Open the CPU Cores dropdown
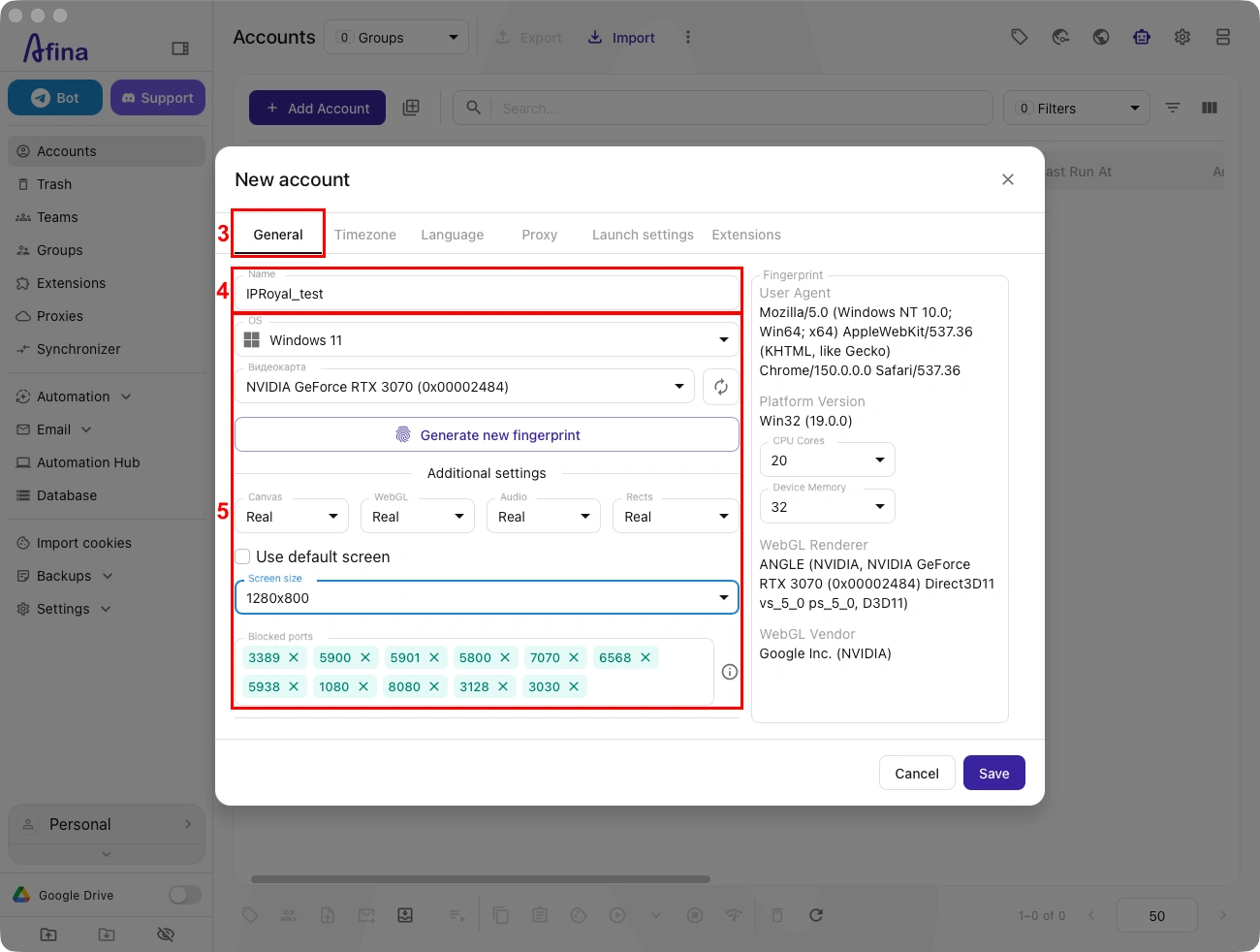This screenshot has width=1260, height=952. 828,460
